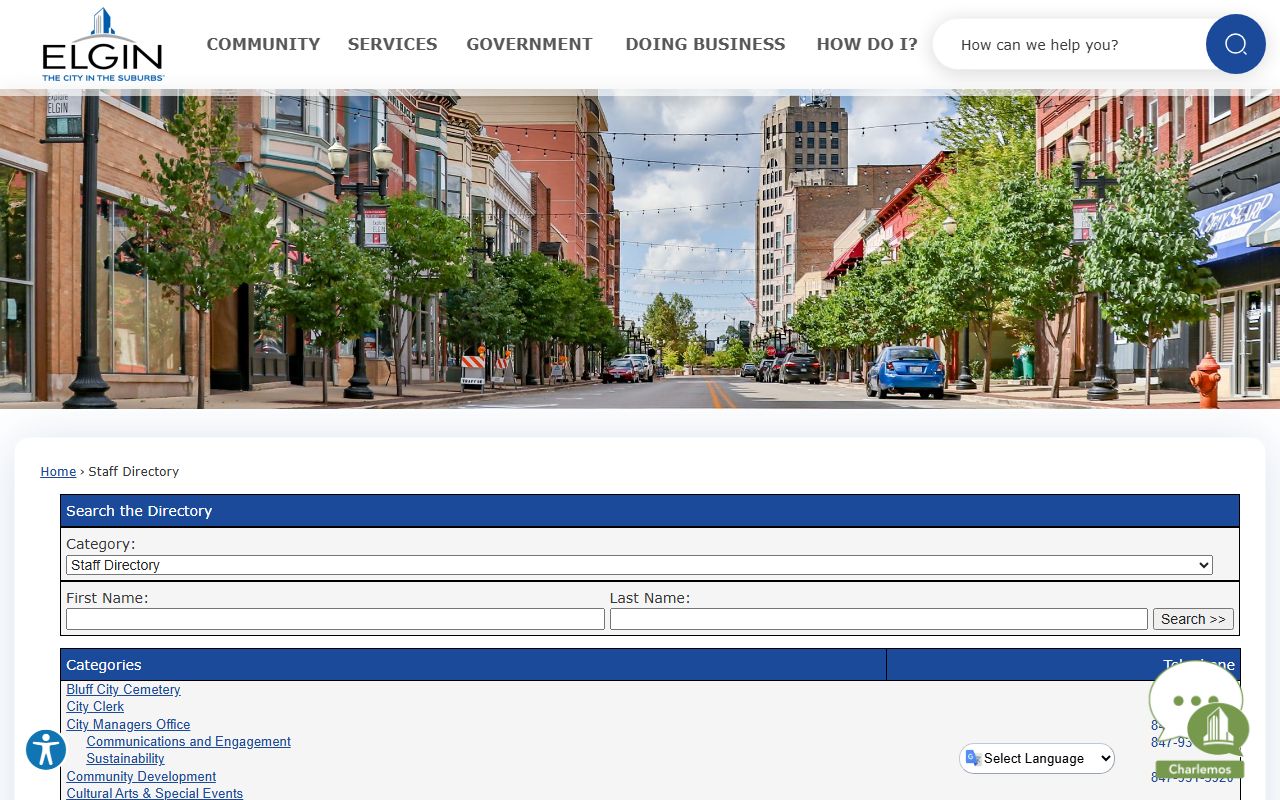The height and width of the screenshot is (800, 1280).
Task: Open Cultural Arts & Special Events category
Action: [154, 793]
